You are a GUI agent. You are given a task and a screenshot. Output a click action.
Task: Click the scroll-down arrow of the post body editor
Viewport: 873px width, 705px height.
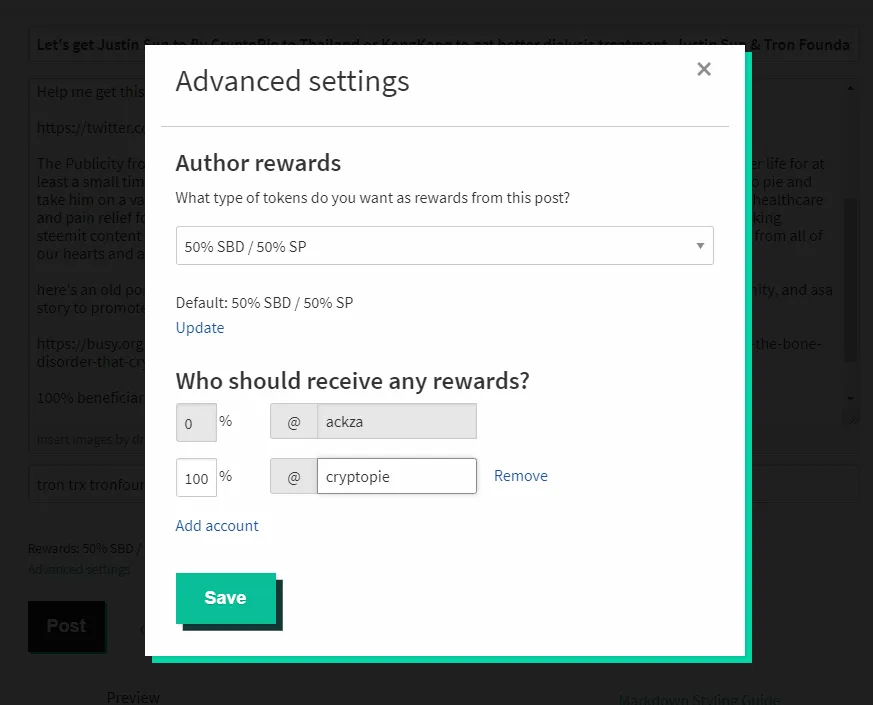tap(850, 398)
